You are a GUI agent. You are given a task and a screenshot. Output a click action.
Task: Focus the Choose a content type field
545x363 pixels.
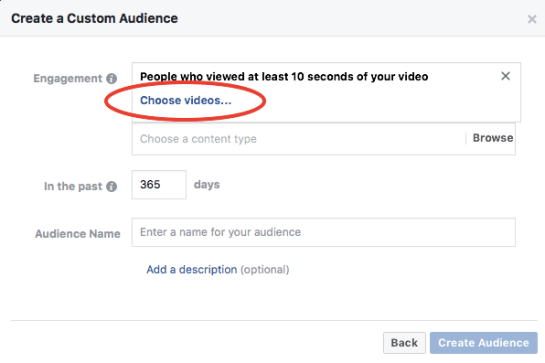298,139
